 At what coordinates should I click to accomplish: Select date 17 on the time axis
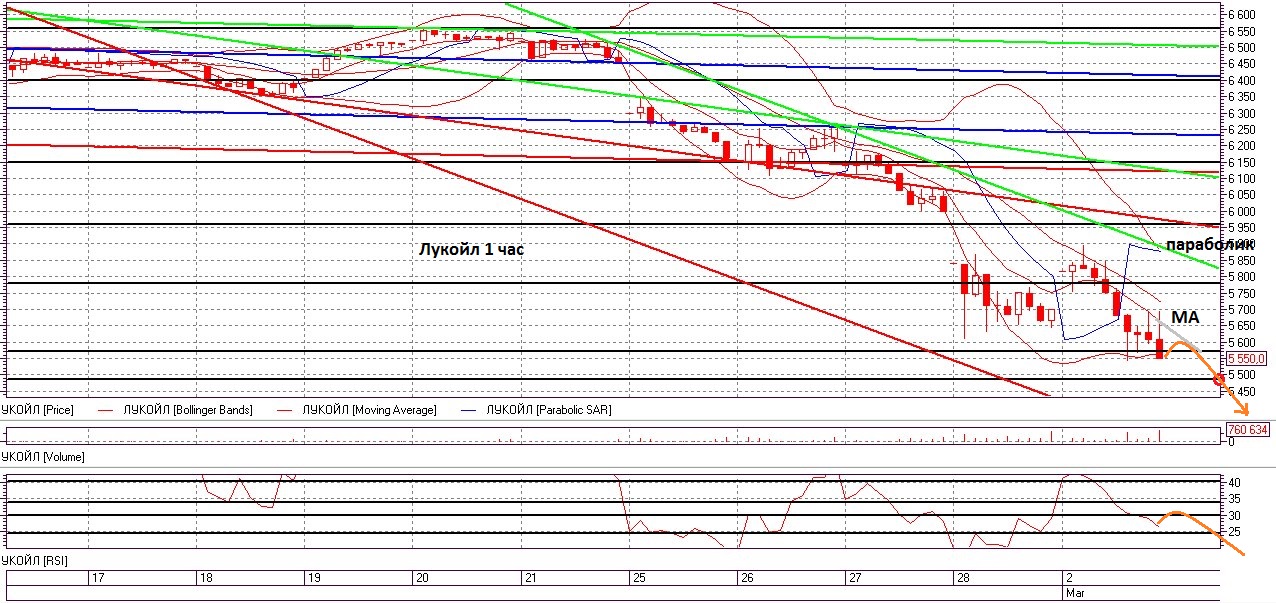click(x=98, y=578)
